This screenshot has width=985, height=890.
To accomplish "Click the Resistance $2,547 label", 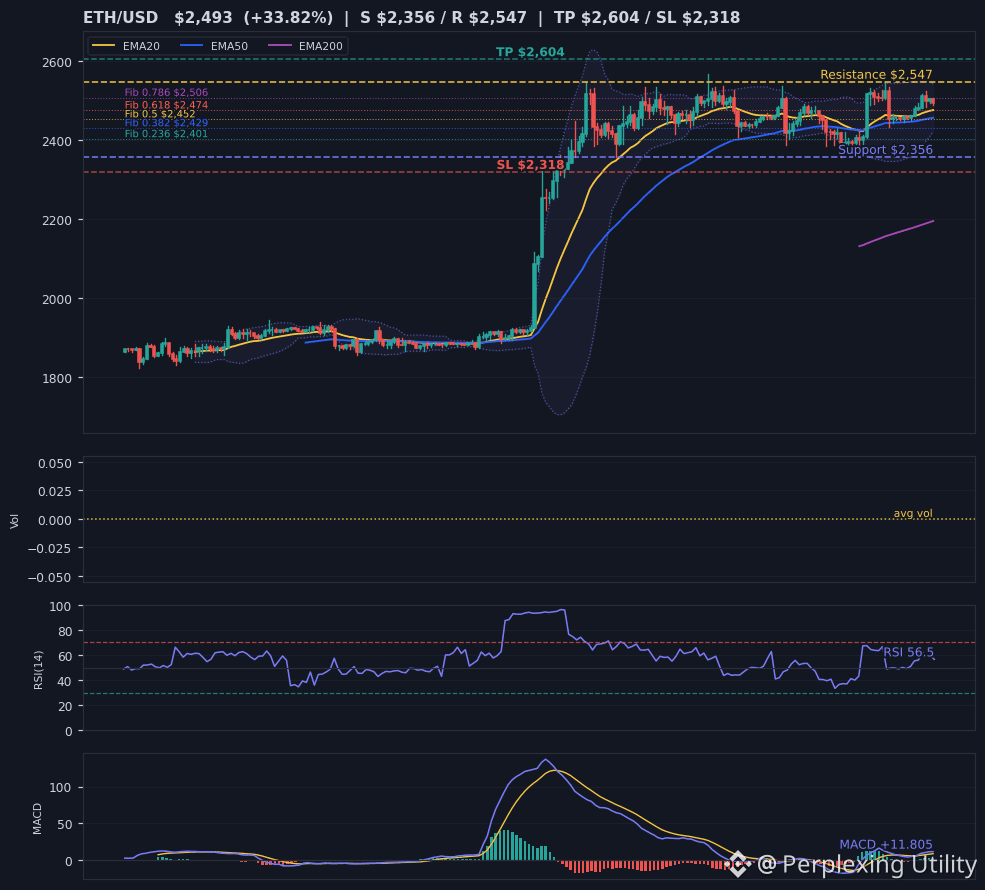I will click(876, 75).
